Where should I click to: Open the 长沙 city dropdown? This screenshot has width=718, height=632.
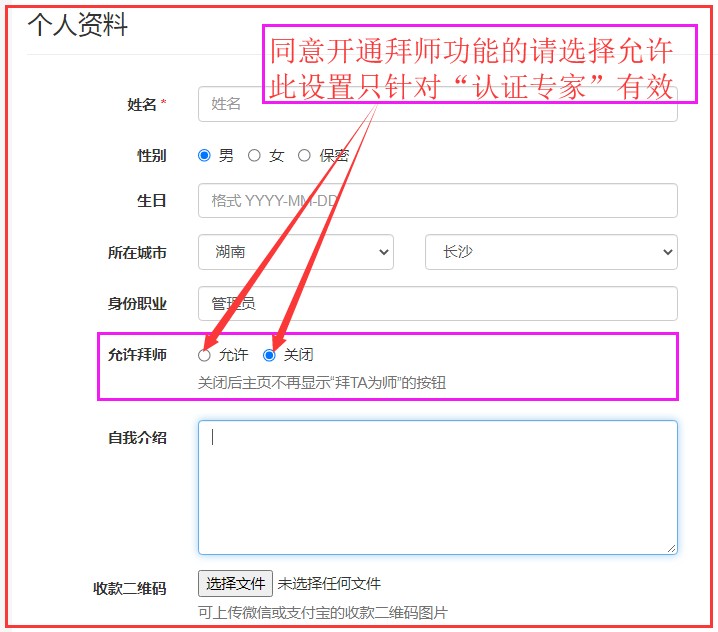(x=551, y=252)
